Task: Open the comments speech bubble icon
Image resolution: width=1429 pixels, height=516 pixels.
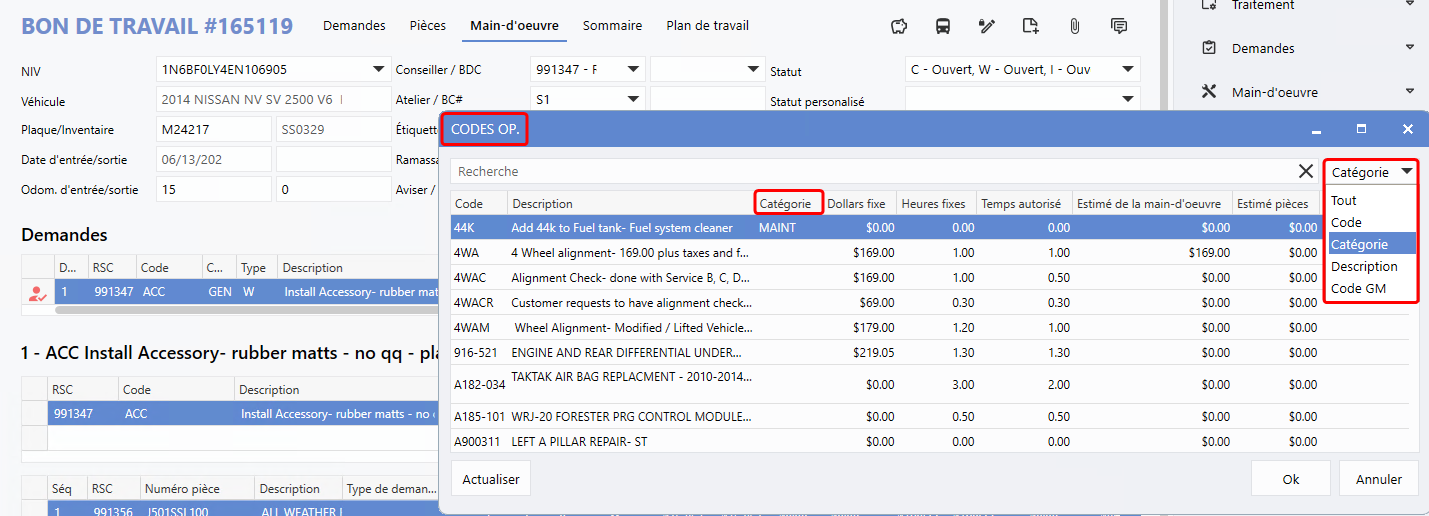Action: [x=1119, y=26]
